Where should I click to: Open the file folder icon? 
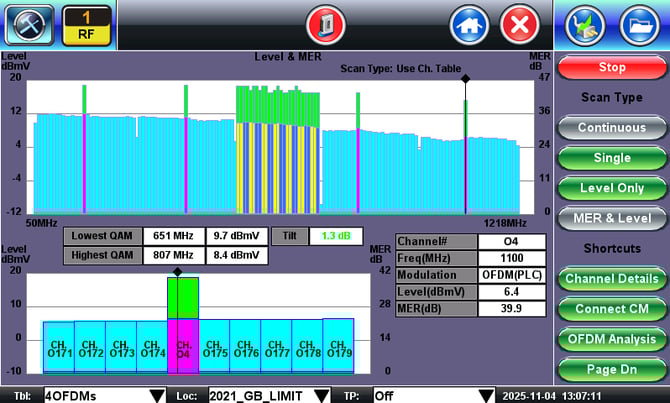click(x=637, y=23)
